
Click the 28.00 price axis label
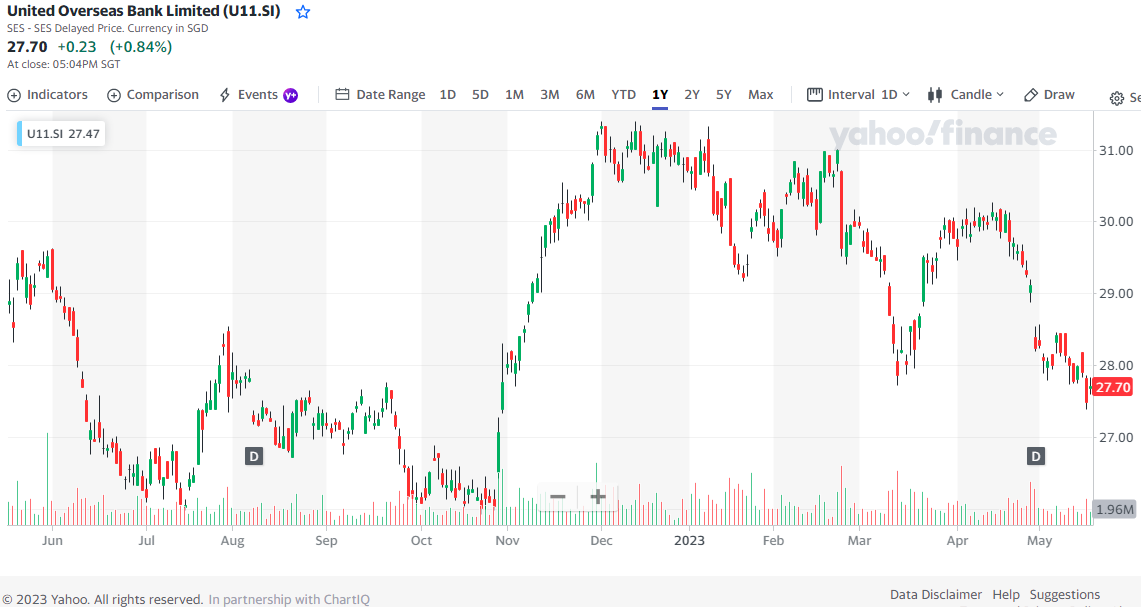1116,365
